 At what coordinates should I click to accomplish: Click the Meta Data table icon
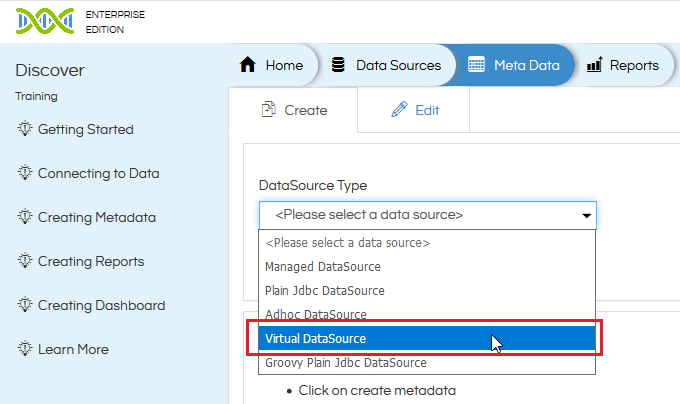(x=476, y=65)
